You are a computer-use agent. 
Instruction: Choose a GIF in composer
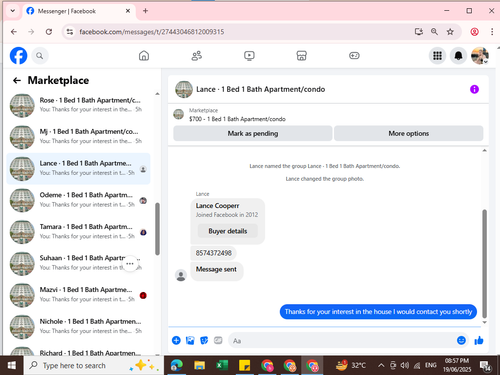[x=218, y=340]
